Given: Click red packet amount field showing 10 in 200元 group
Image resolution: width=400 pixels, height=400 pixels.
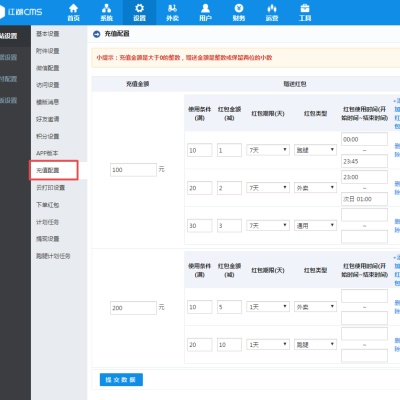Looking at the screenshot, I should coord(229,345).
